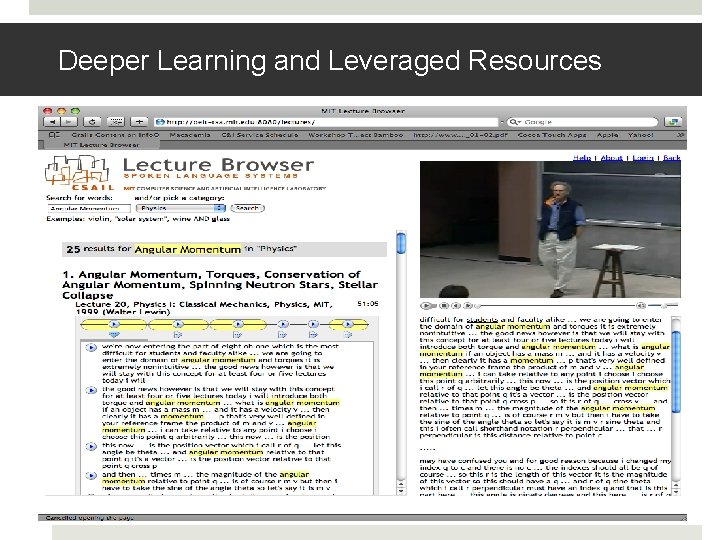The image size is (720, 540).
Task: Open the "_01-02.pdf" bookmark
Action: coord(461,135)
